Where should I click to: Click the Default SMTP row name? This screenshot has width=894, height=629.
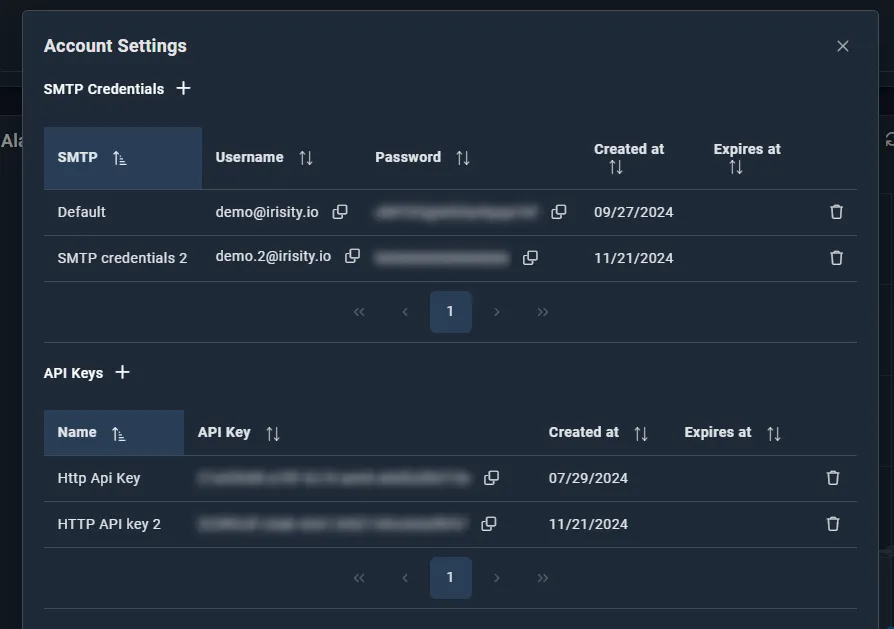[82, 212]
